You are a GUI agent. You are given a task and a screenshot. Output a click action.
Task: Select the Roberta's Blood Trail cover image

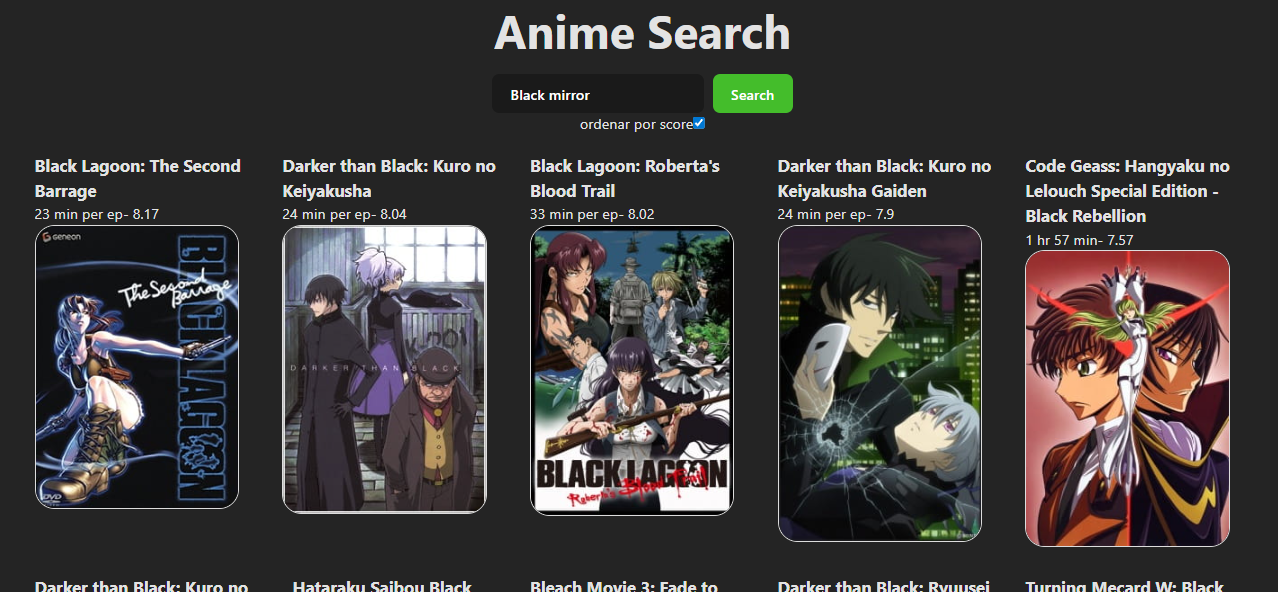point(632,370)
